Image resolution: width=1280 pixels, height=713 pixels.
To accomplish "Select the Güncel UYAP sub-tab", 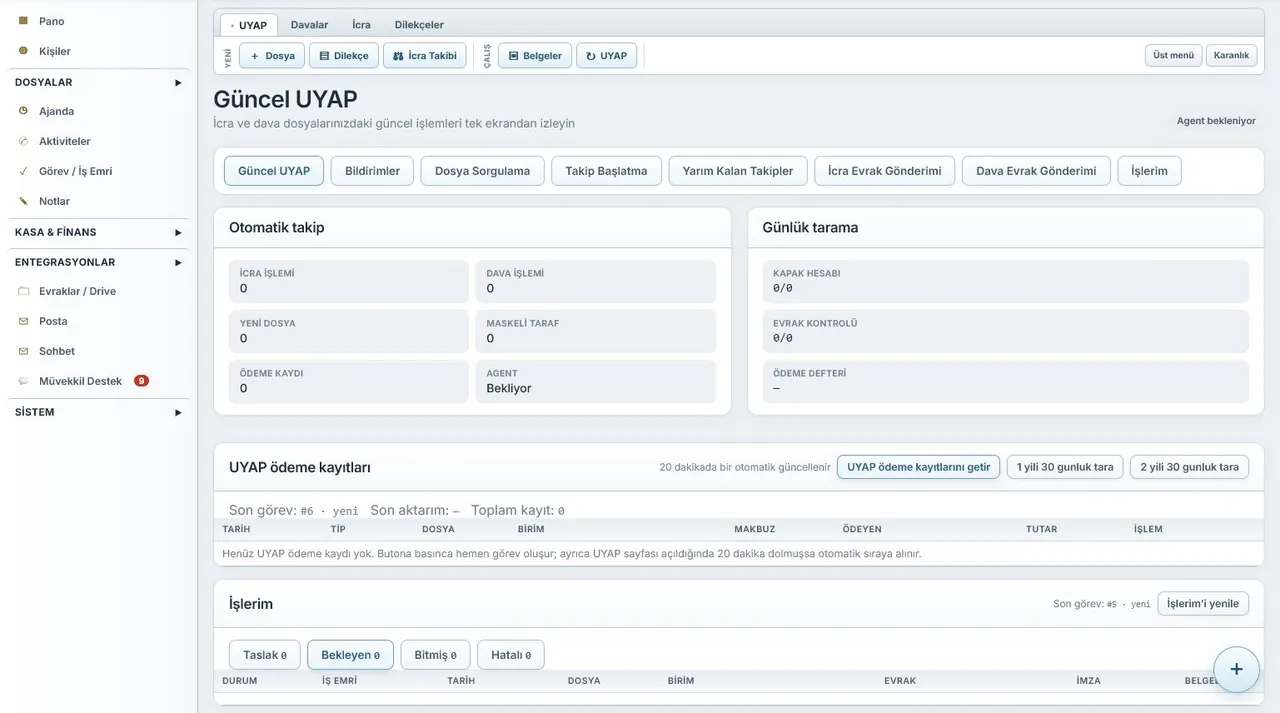I will point(274,171).
